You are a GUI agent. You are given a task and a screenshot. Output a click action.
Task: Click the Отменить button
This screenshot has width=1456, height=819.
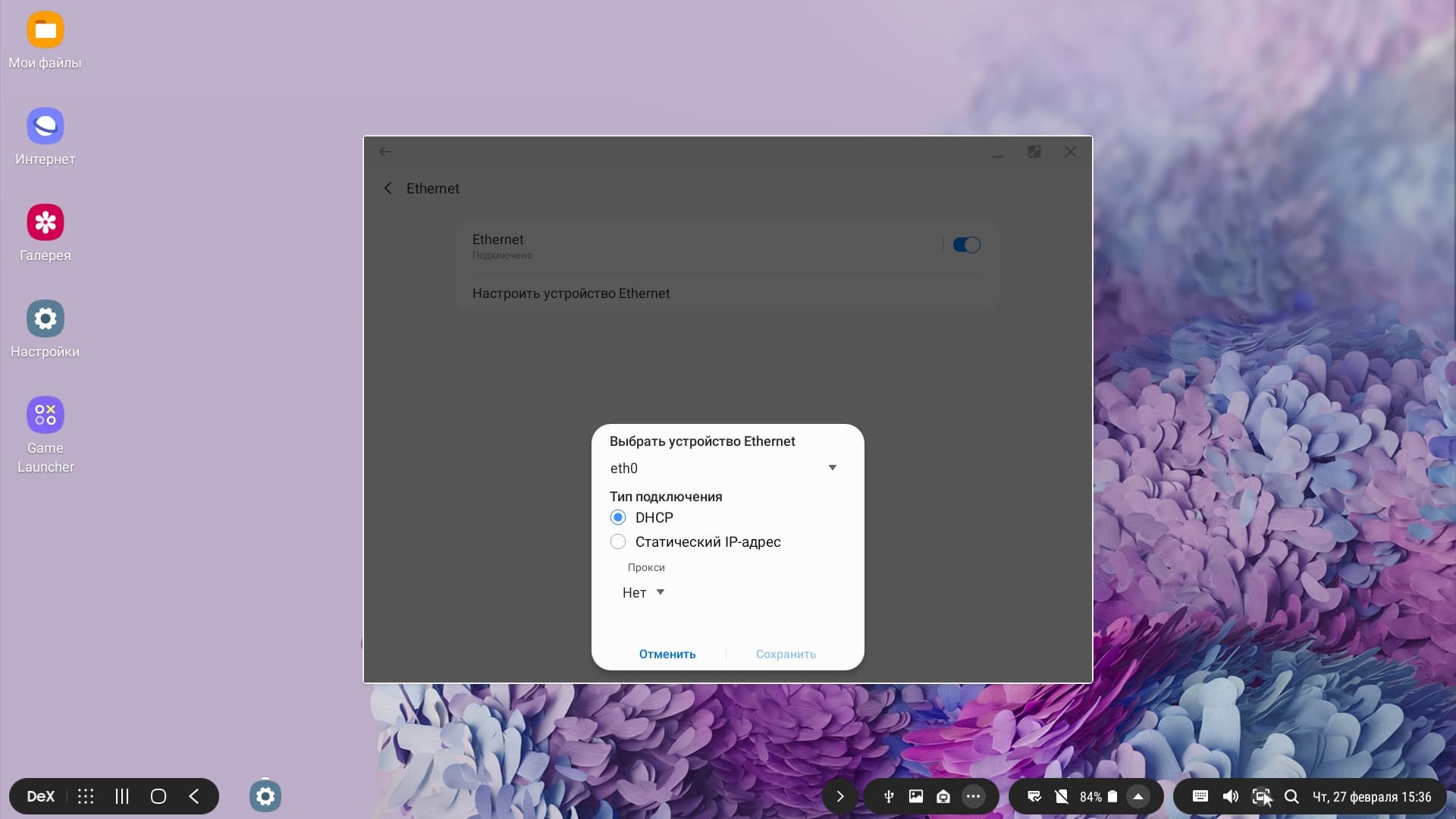tap(667, 654)
